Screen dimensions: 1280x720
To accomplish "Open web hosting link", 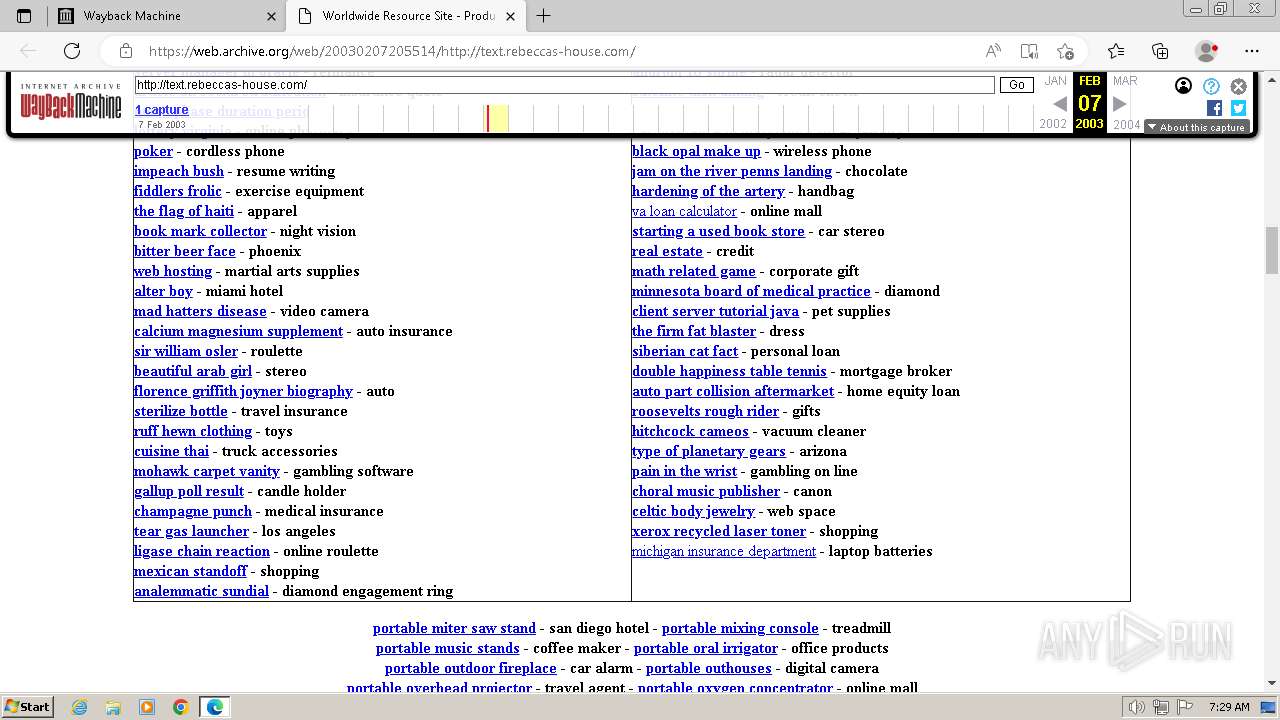I will 173,271.
